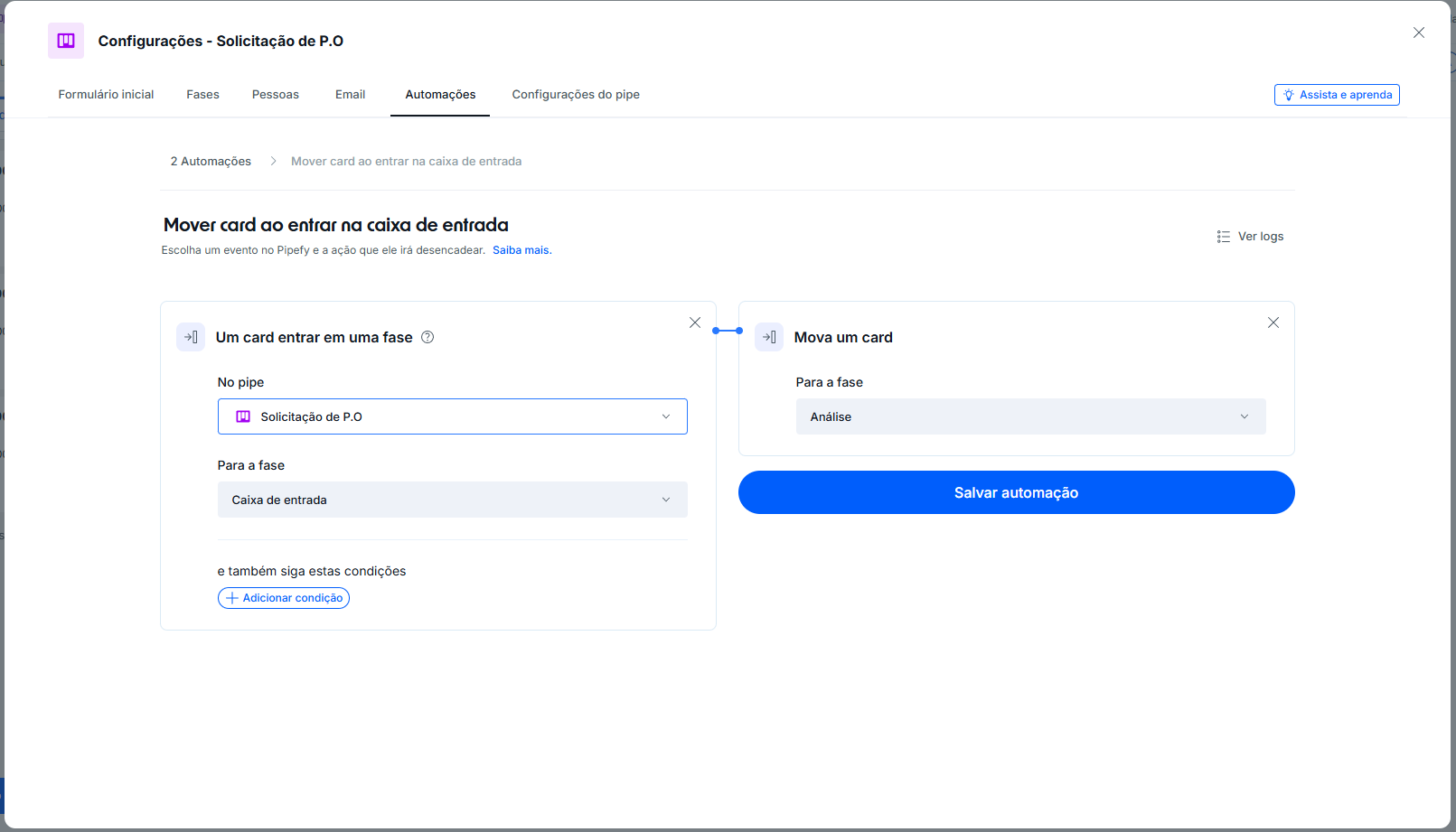Click the Salvar automação button
Viewport: 1456px width, 832px height.
1017,492
